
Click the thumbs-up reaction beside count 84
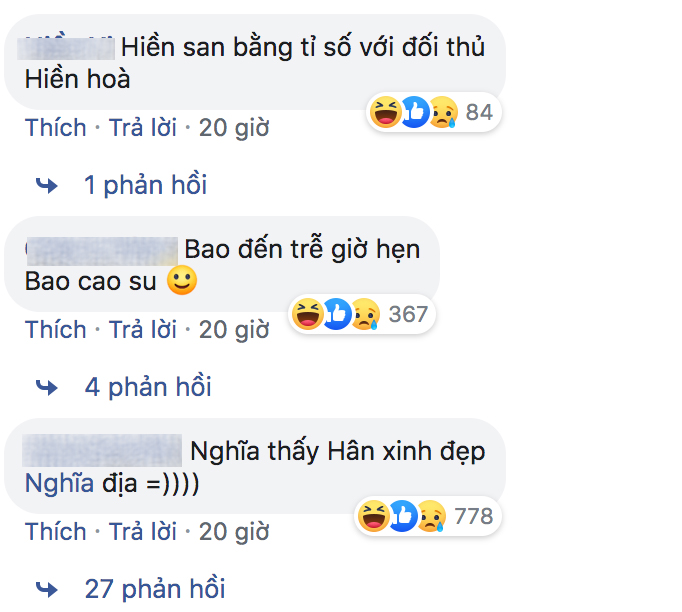pyautogui.click(x=413, y=113)
